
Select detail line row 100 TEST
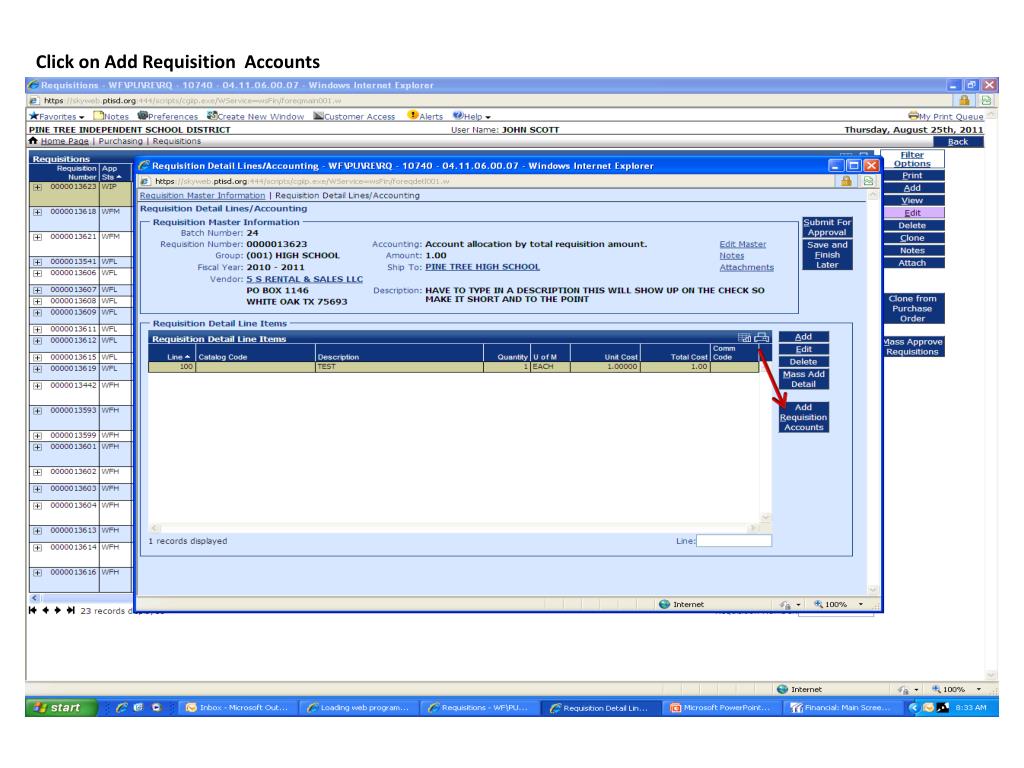click(453, 367)
